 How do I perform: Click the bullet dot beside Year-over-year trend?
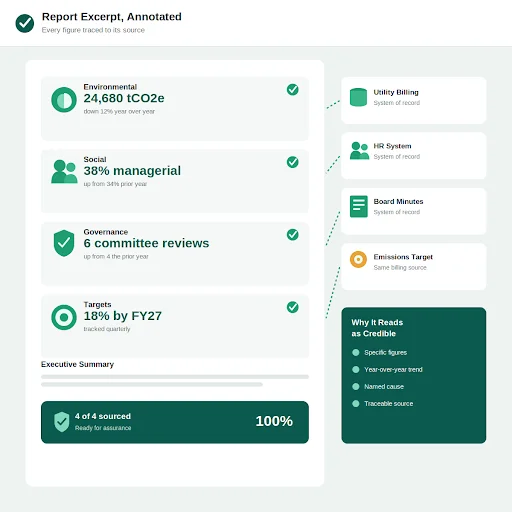(x=356, y=370)
